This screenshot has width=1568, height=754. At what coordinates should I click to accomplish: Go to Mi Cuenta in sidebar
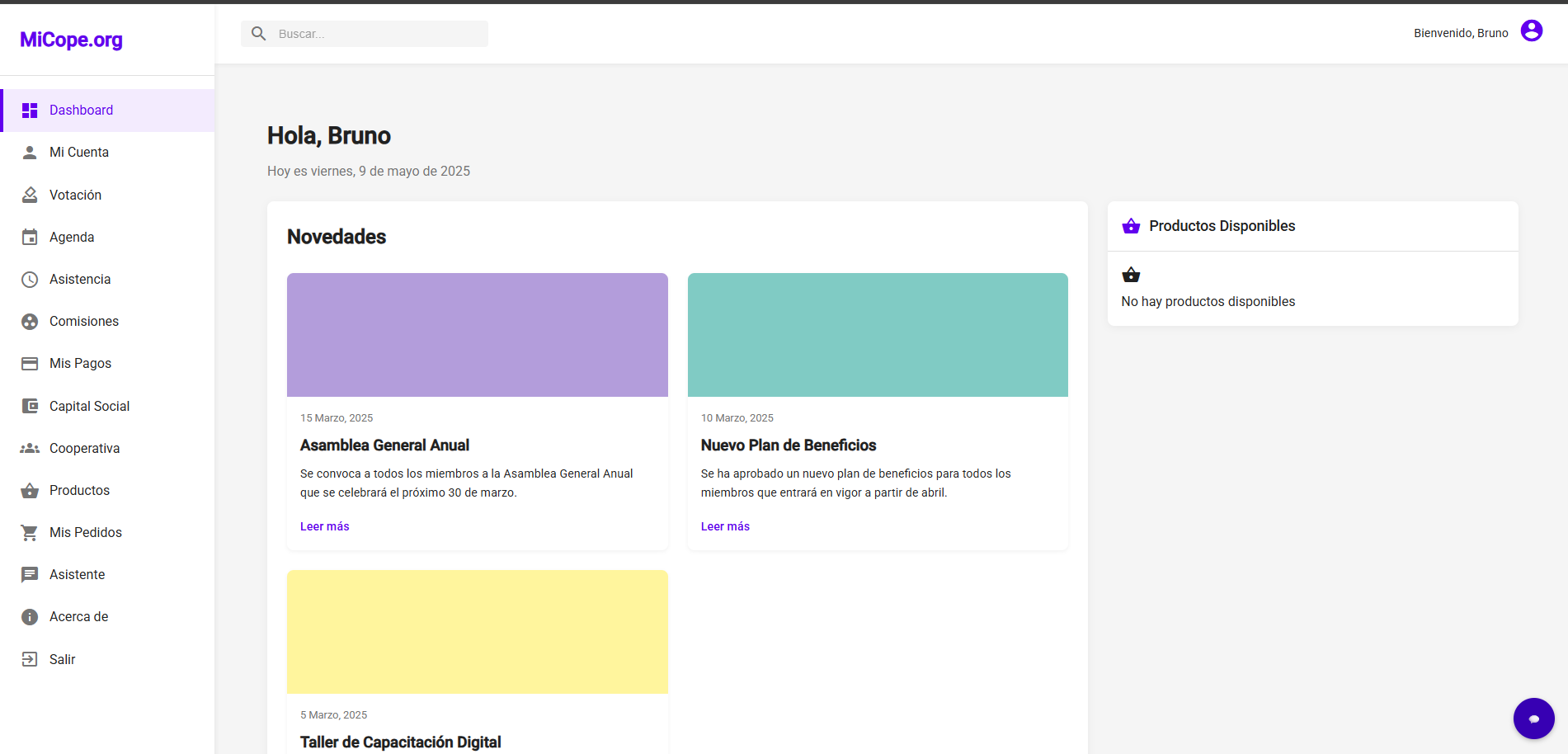pos(79,153)
